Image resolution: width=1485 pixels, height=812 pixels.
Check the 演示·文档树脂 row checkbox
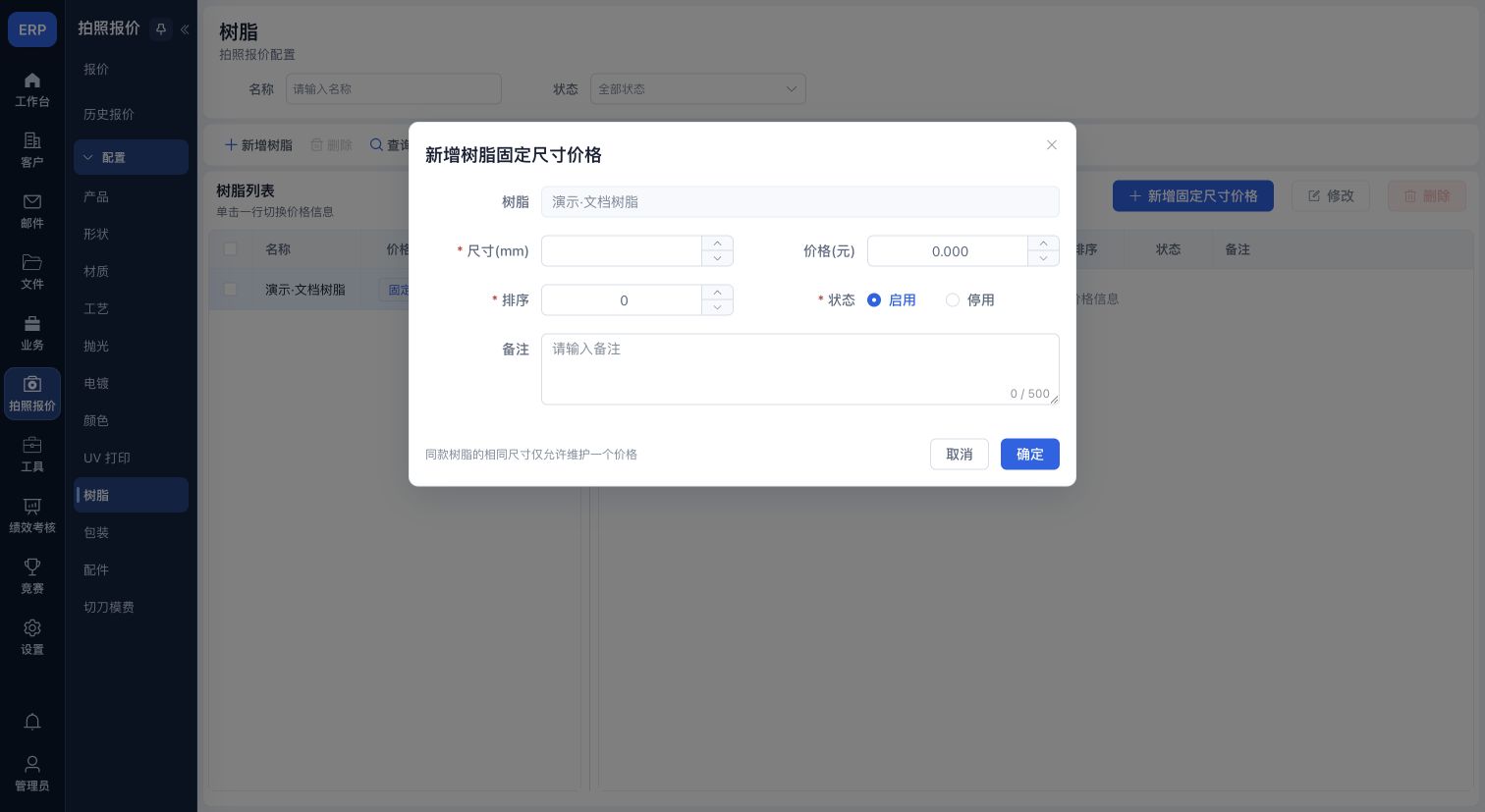pos(230,290)
